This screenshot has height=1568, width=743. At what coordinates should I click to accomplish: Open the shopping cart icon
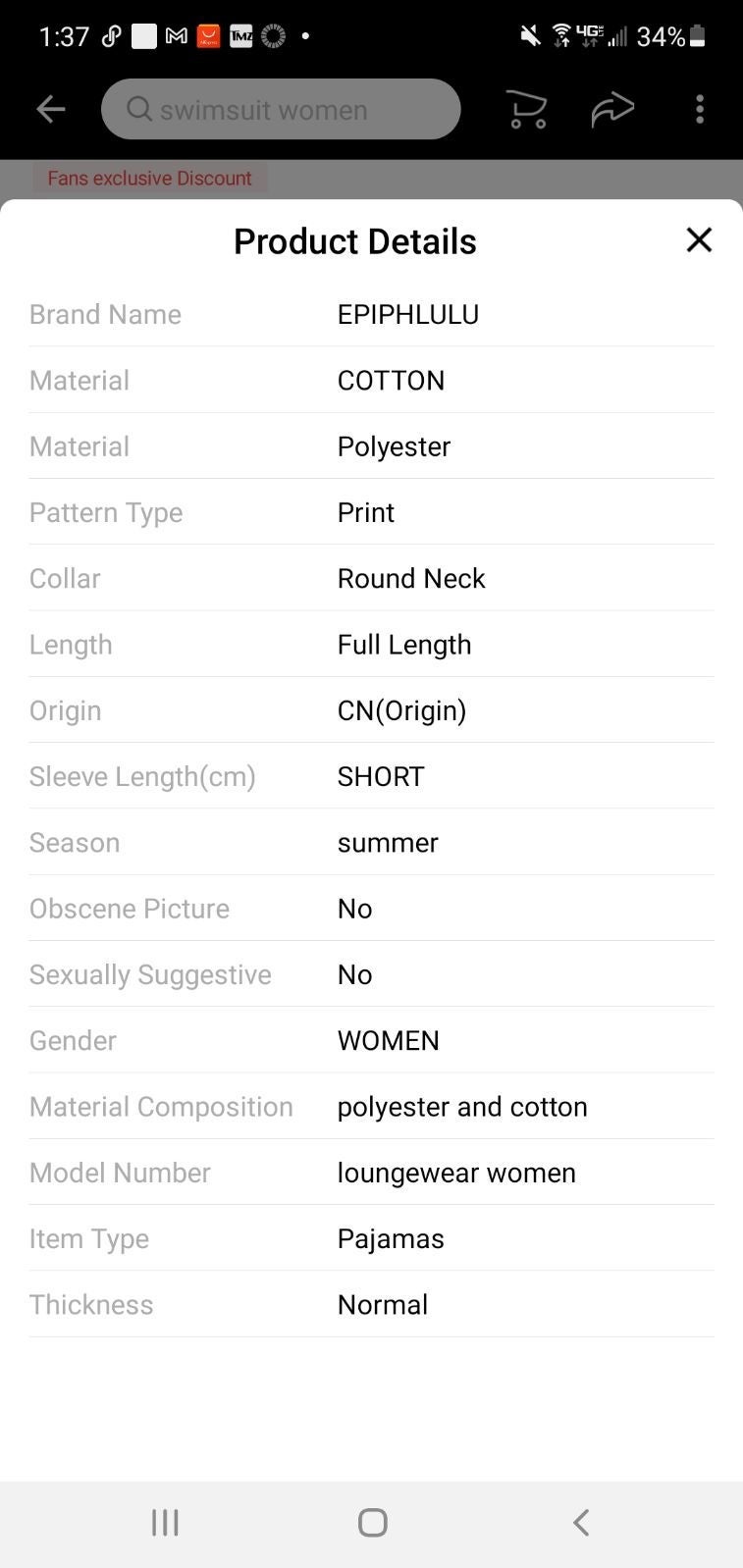[x=527, y=109]
